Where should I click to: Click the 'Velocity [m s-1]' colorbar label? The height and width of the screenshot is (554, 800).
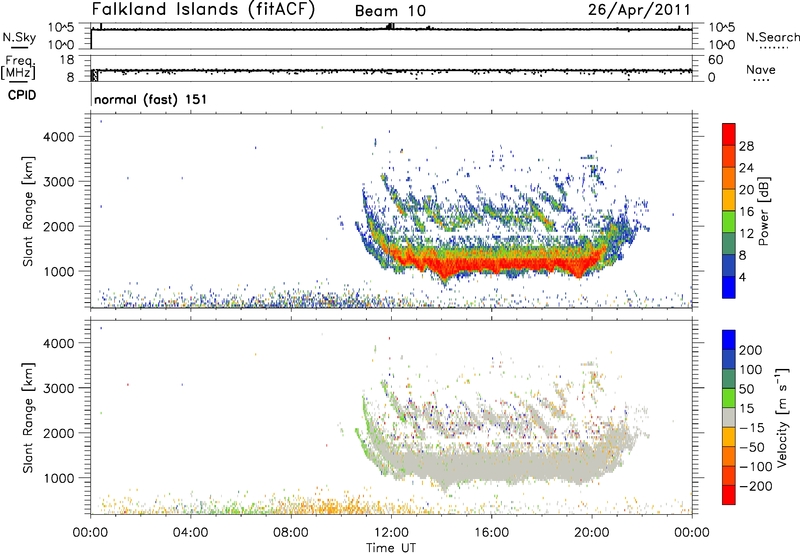[781, 418]
